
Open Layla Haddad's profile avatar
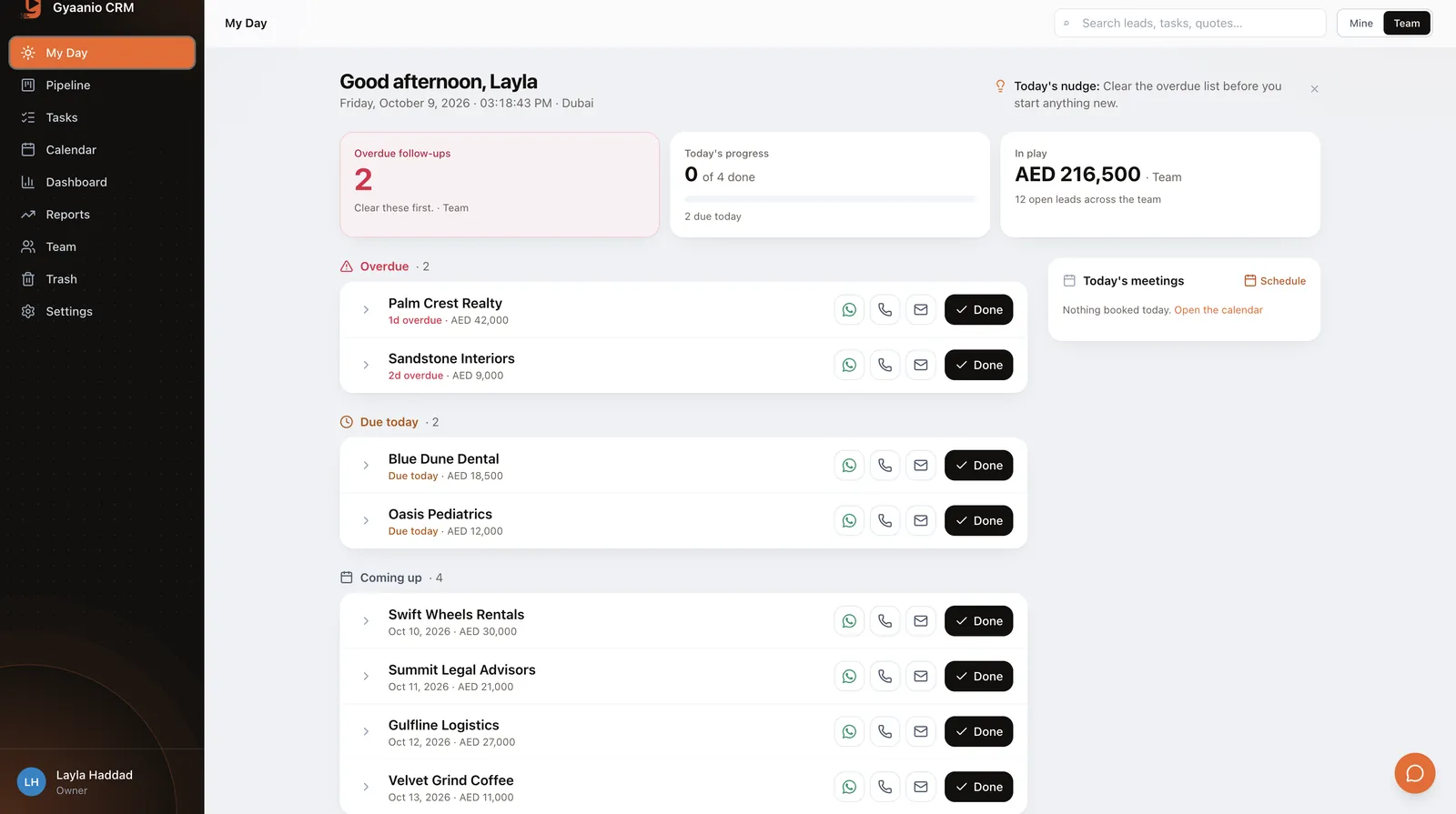(32, 782)
